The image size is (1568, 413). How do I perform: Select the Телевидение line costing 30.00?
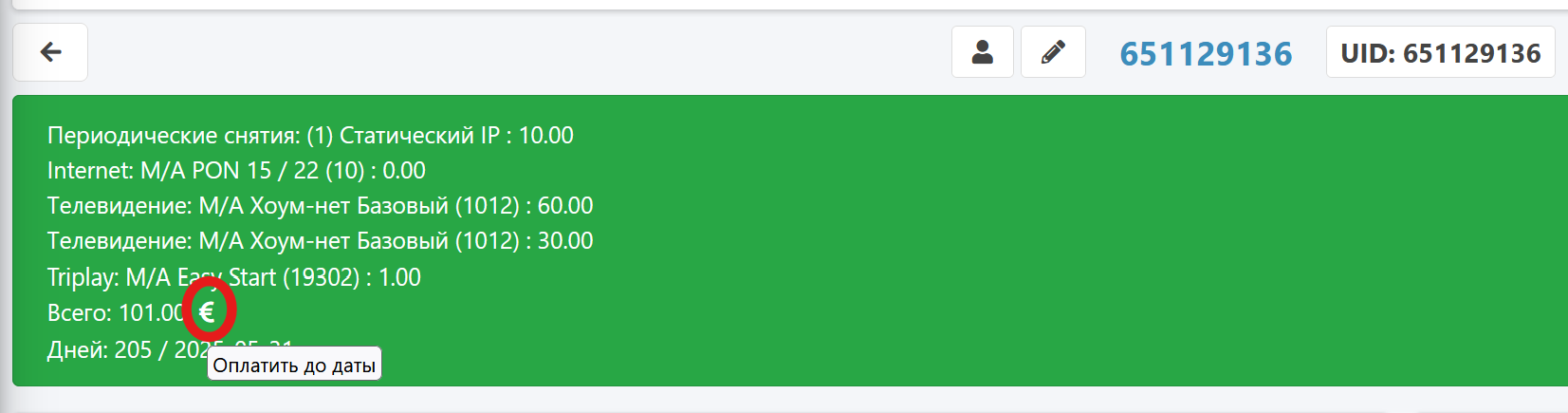(320, 240)
